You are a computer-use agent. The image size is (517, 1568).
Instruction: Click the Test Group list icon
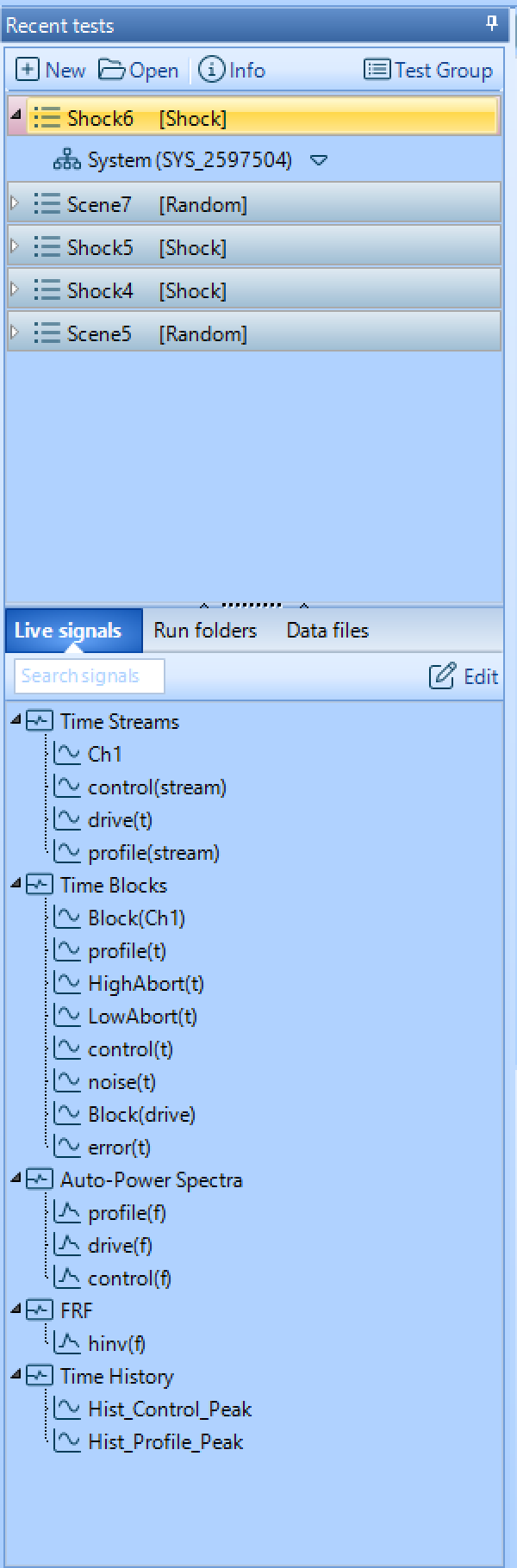pos(377,70)
